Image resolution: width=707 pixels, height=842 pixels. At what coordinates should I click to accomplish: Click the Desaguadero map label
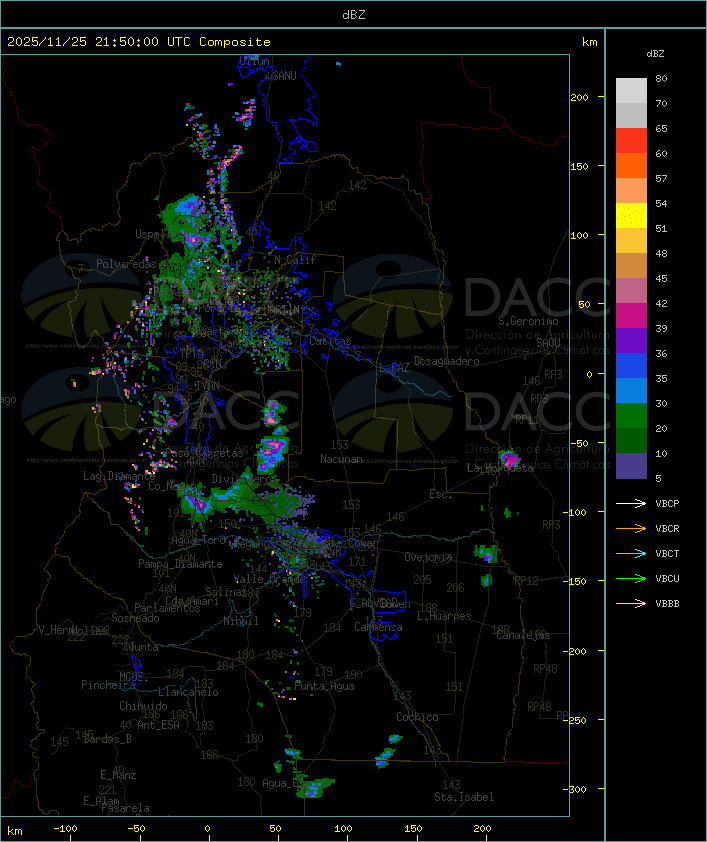(x=446, y=361)
